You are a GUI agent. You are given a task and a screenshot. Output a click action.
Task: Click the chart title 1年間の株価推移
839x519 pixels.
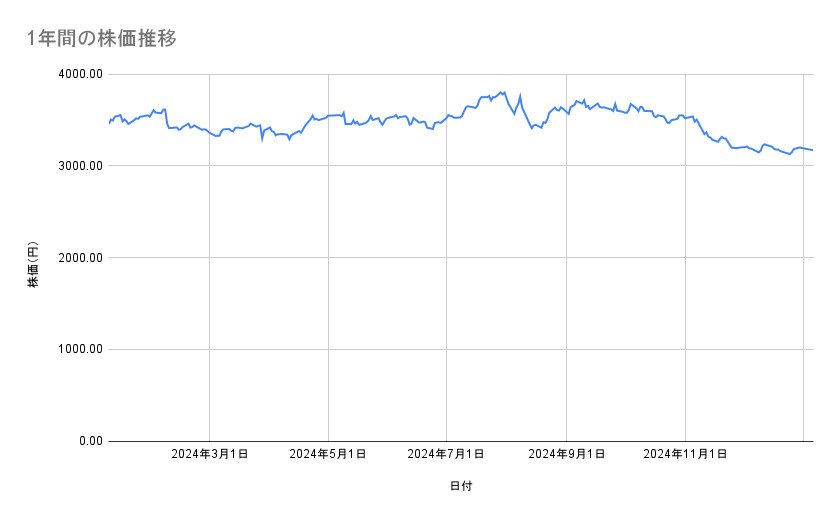103,39
